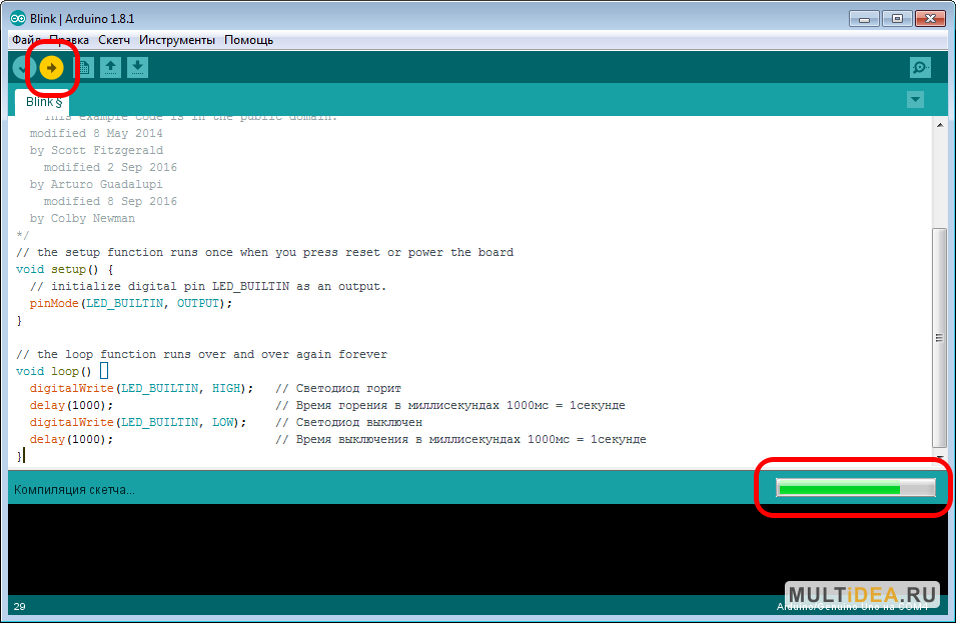958x624 pixels.
Task: Click the 'by Scott Fitzgerald' comment line
Action: [x=97, y=150]
